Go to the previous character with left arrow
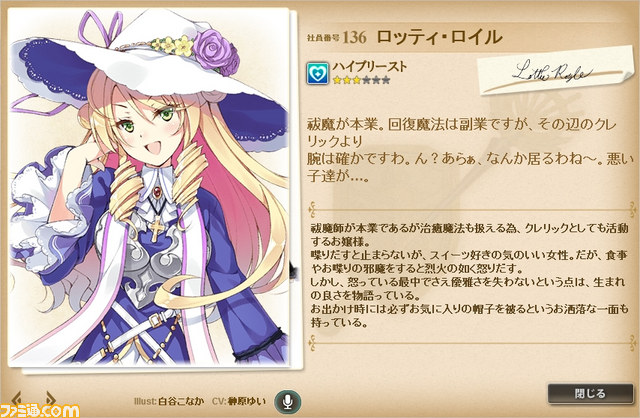The image size is (640, 418). tap(17, 398)
